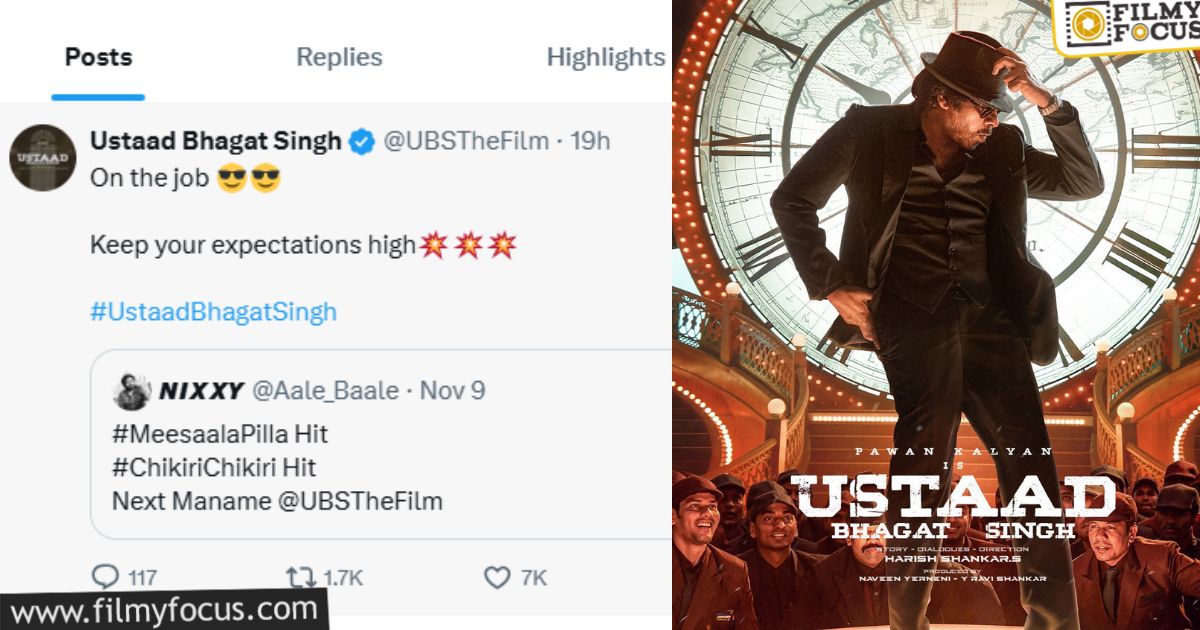Click the like heart icon showing 7K
This screenshot has height=630, width=1200.
[x=496, y=576]
